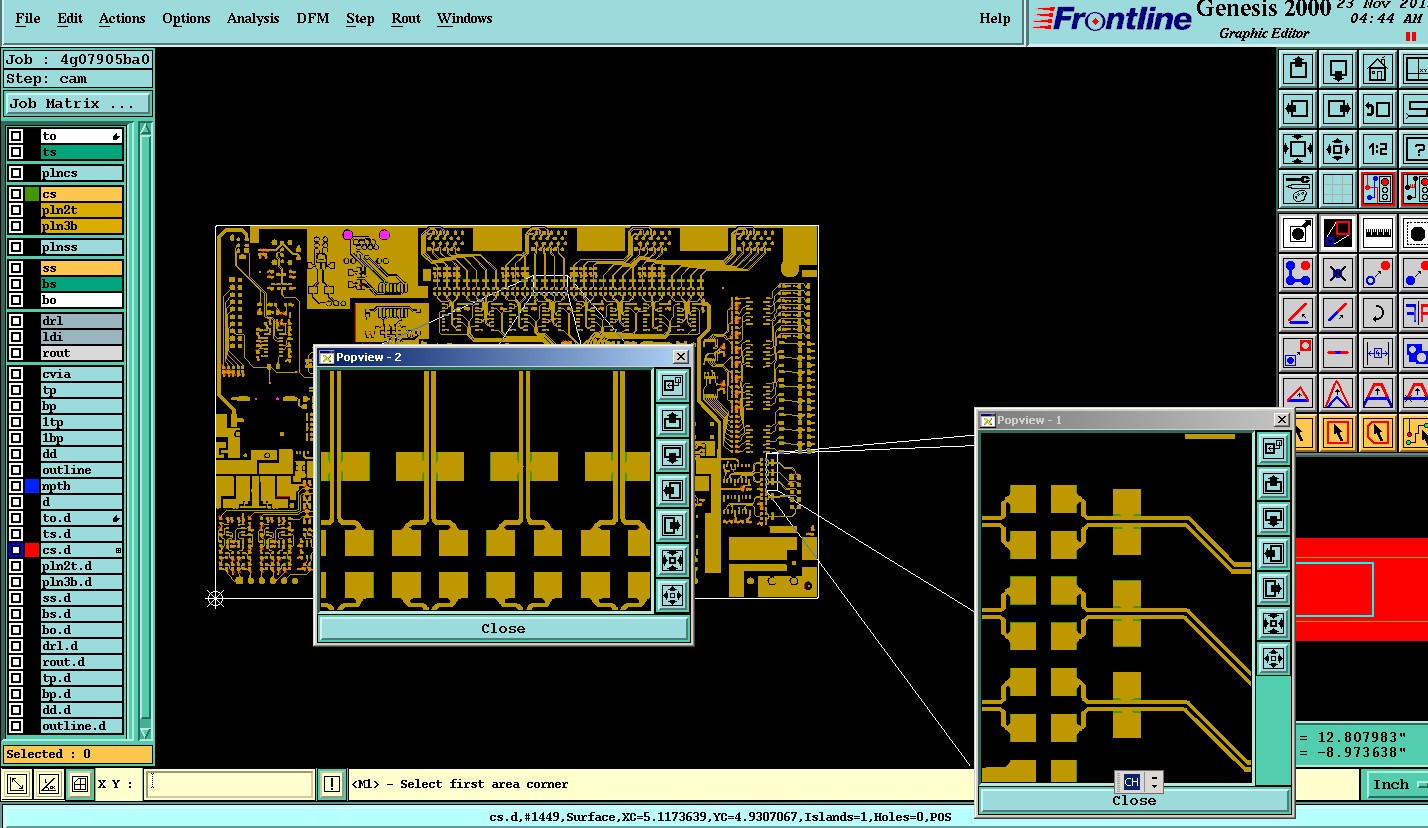Select the move point tool with red dot
This screenshot has width=1428, height=828.
point(1378,272)
